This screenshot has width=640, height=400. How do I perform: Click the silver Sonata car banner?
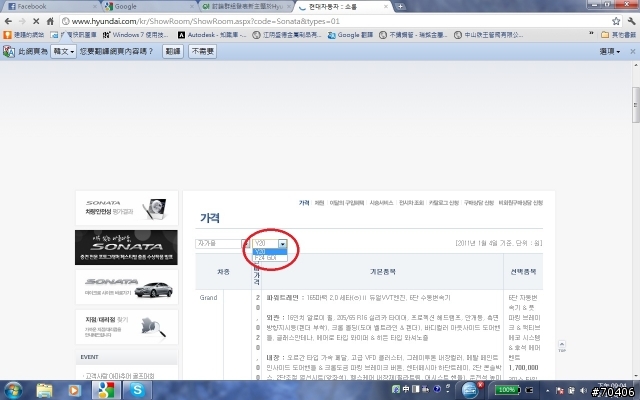click(x=127, y=287)
